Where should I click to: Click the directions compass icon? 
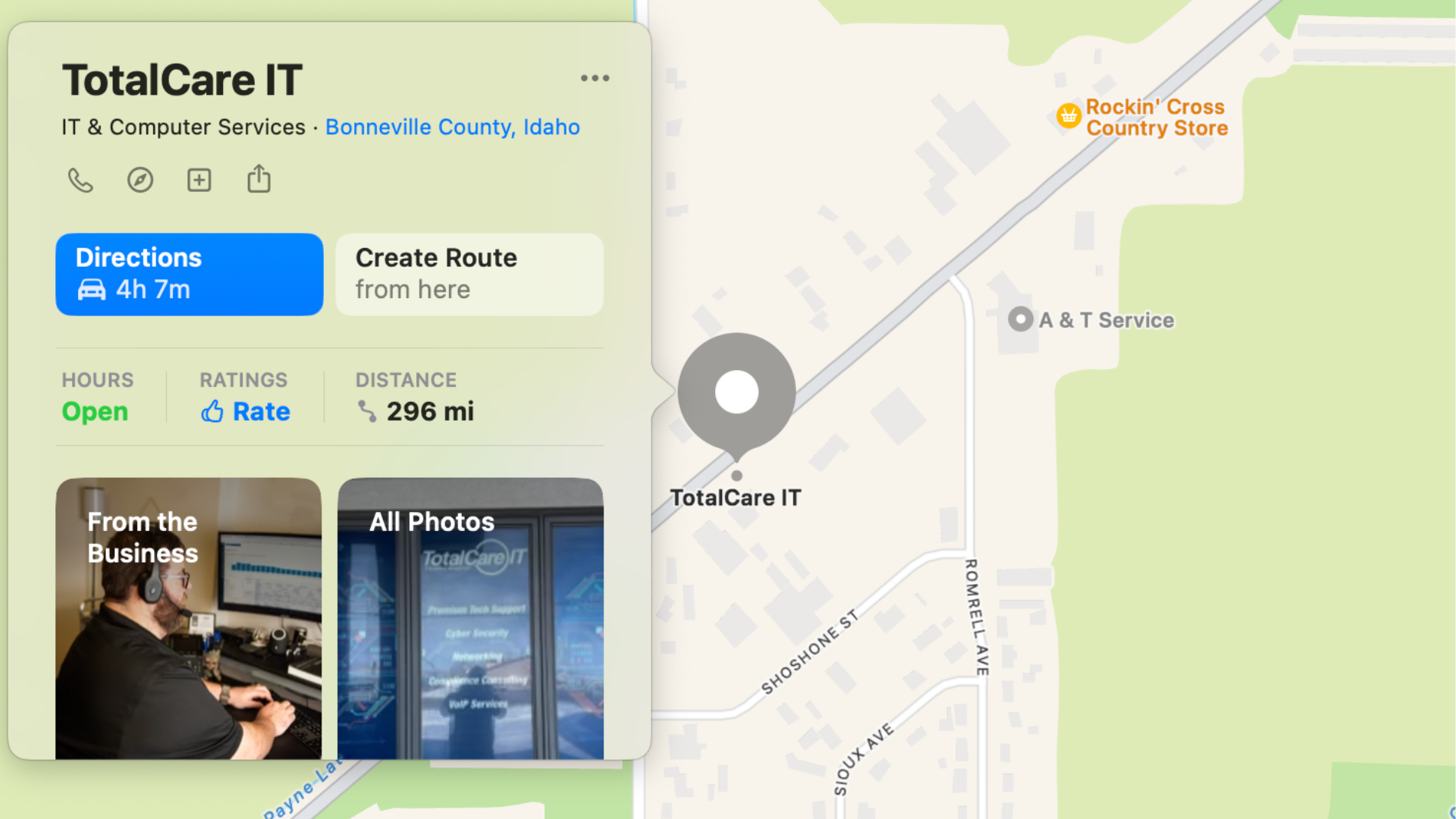140,180
